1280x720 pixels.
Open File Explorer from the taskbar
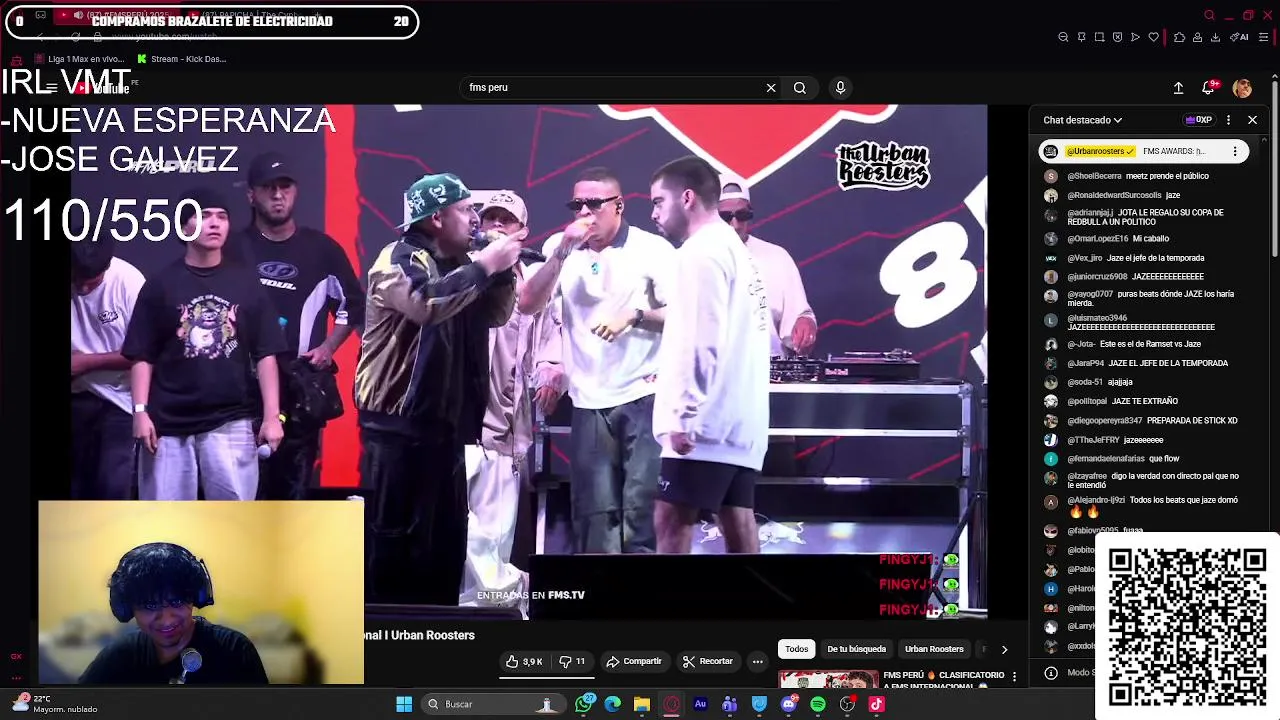point(642,705)
